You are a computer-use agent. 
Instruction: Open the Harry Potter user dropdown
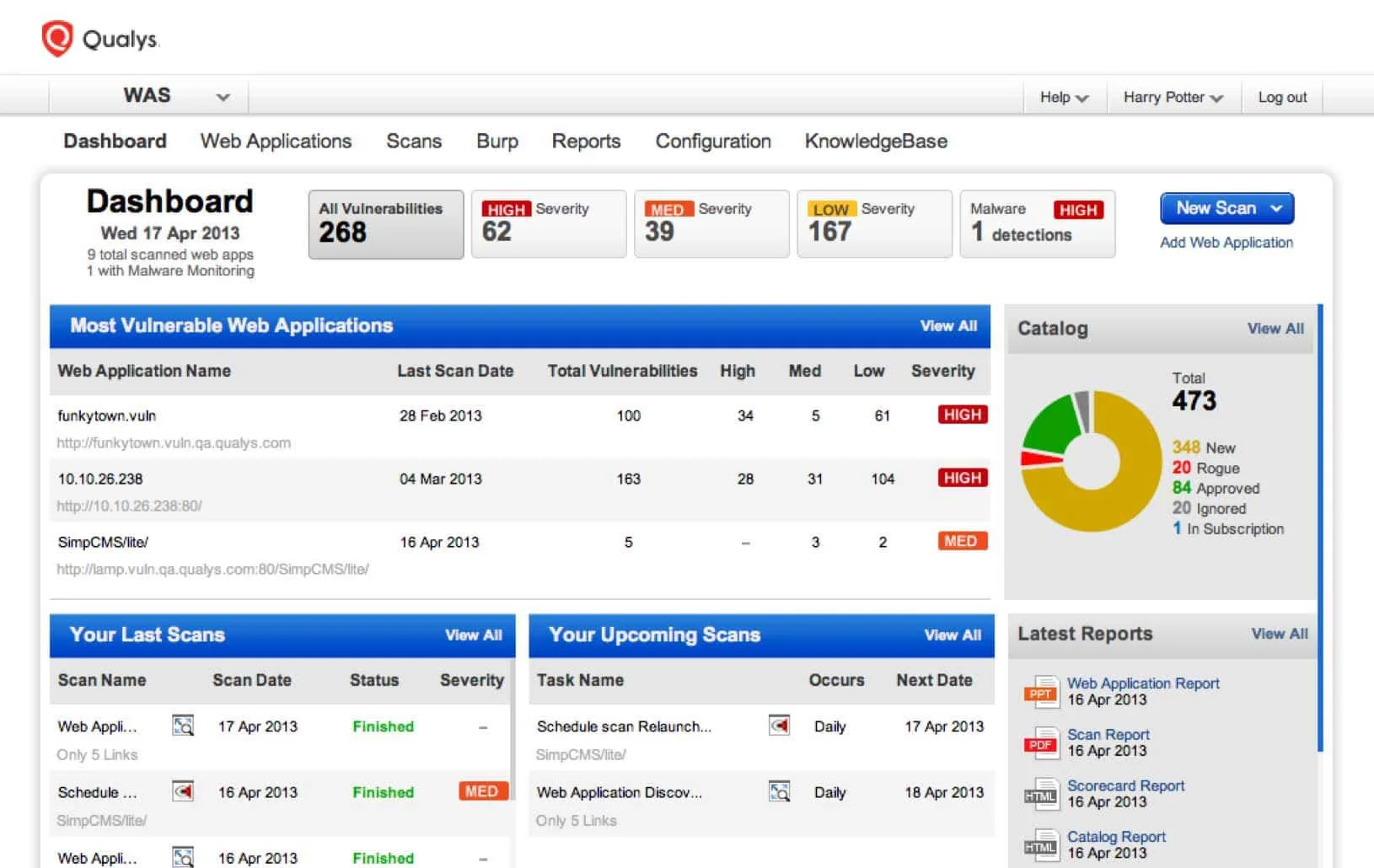(x=1172, y=97)
